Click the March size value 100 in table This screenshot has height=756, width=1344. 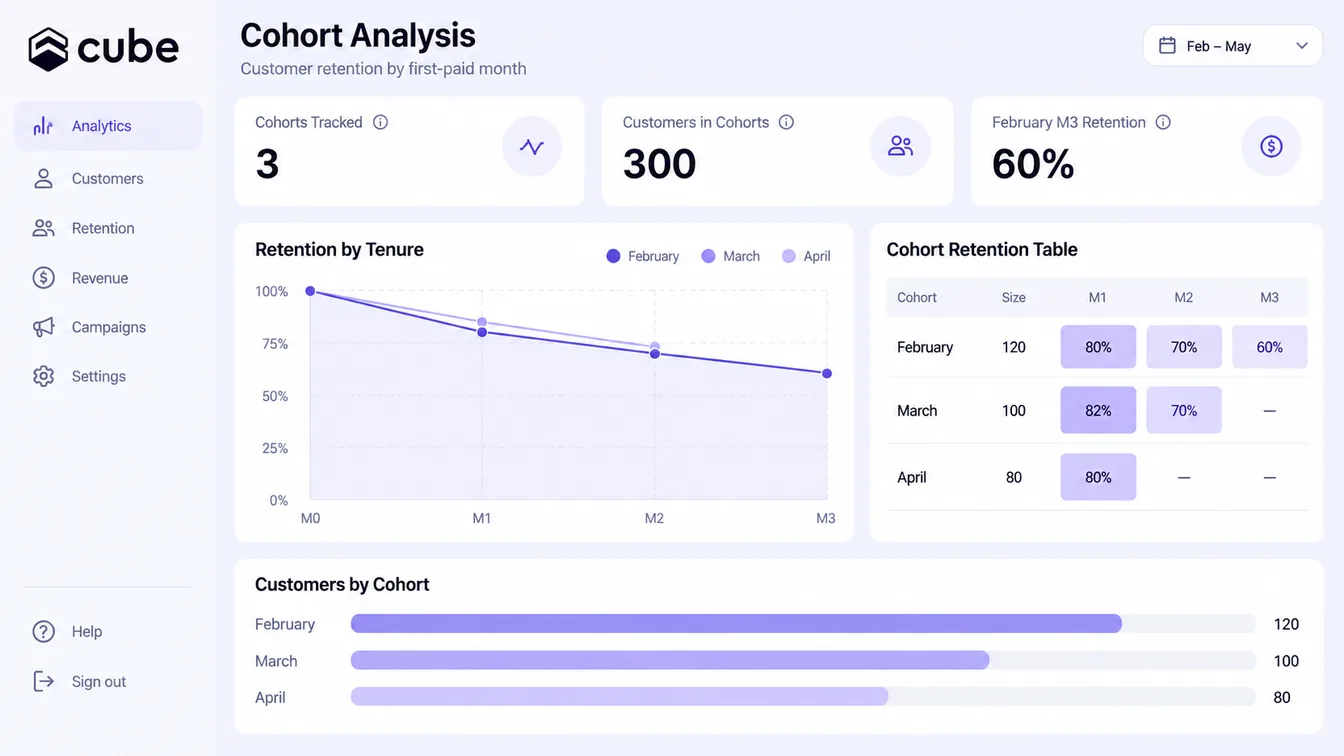[1014, 410]
